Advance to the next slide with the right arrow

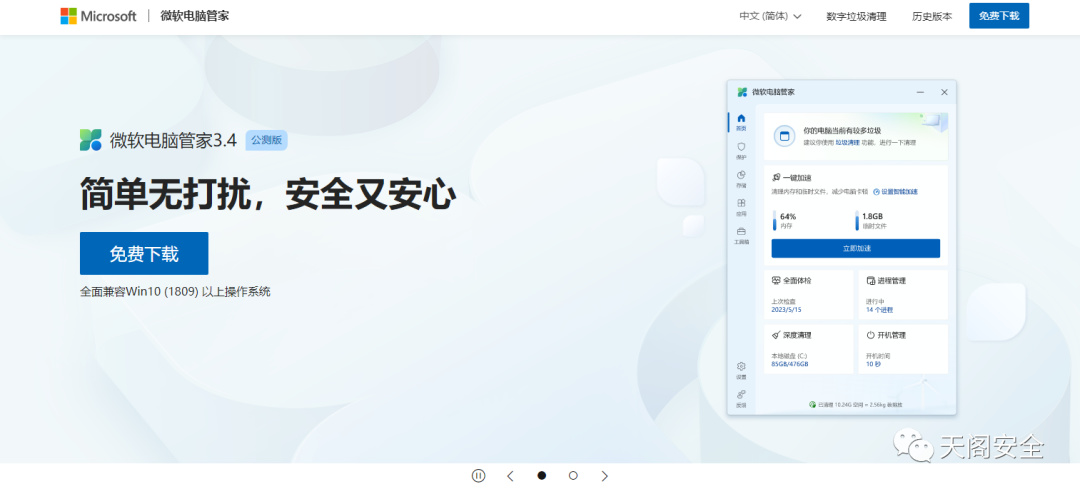click(x=605, y=475)
